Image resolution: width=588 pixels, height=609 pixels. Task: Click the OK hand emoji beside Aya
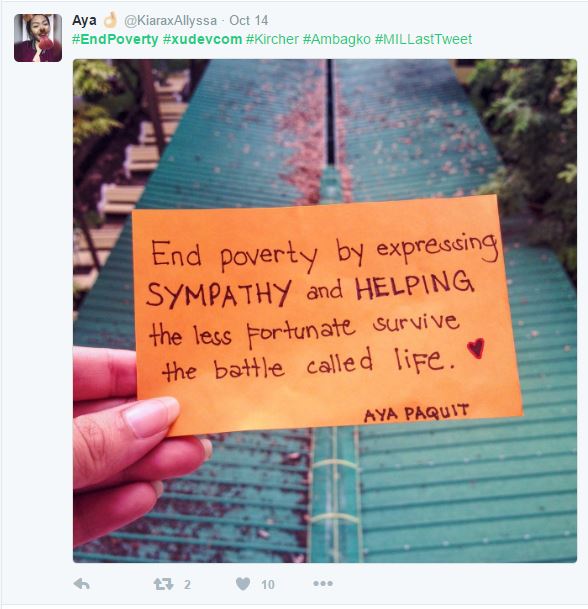pos(110,20)
